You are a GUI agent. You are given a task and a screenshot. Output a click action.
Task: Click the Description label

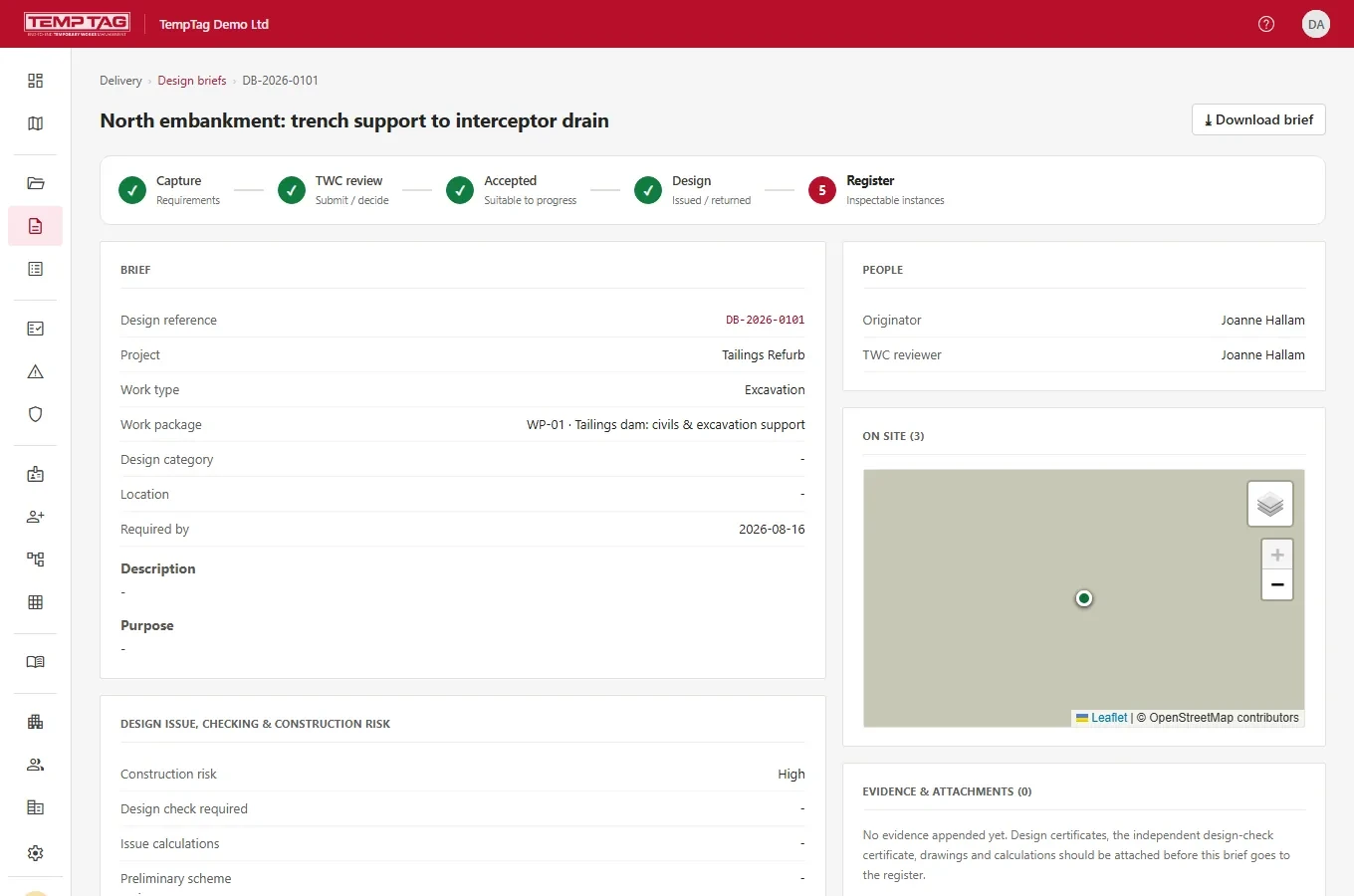[158, 569]
